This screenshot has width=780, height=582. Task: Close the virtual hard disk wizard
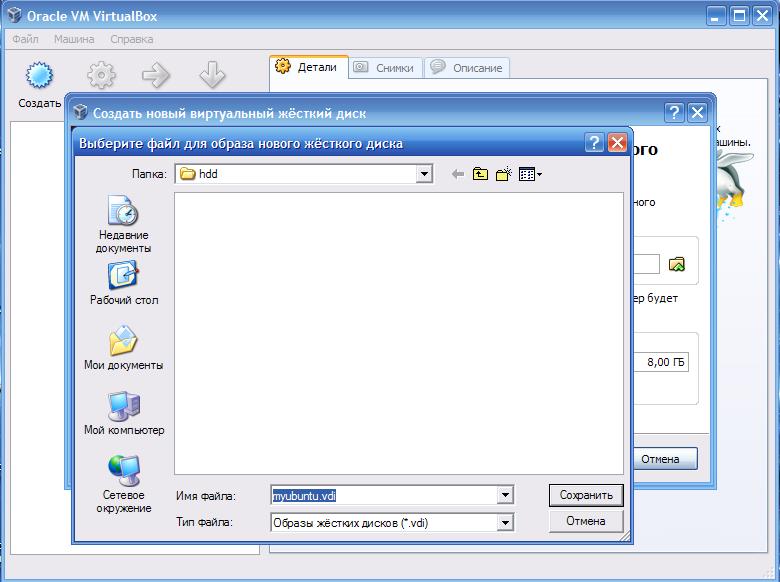pyautogui.click(x=697, y=113)
